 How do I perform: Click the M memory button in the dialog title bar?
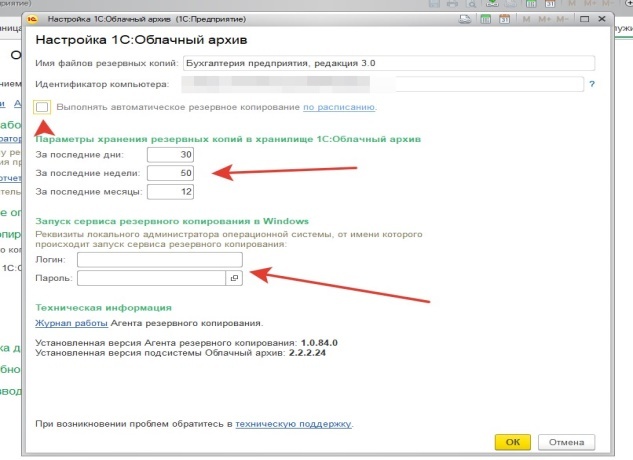coord(526,19)
